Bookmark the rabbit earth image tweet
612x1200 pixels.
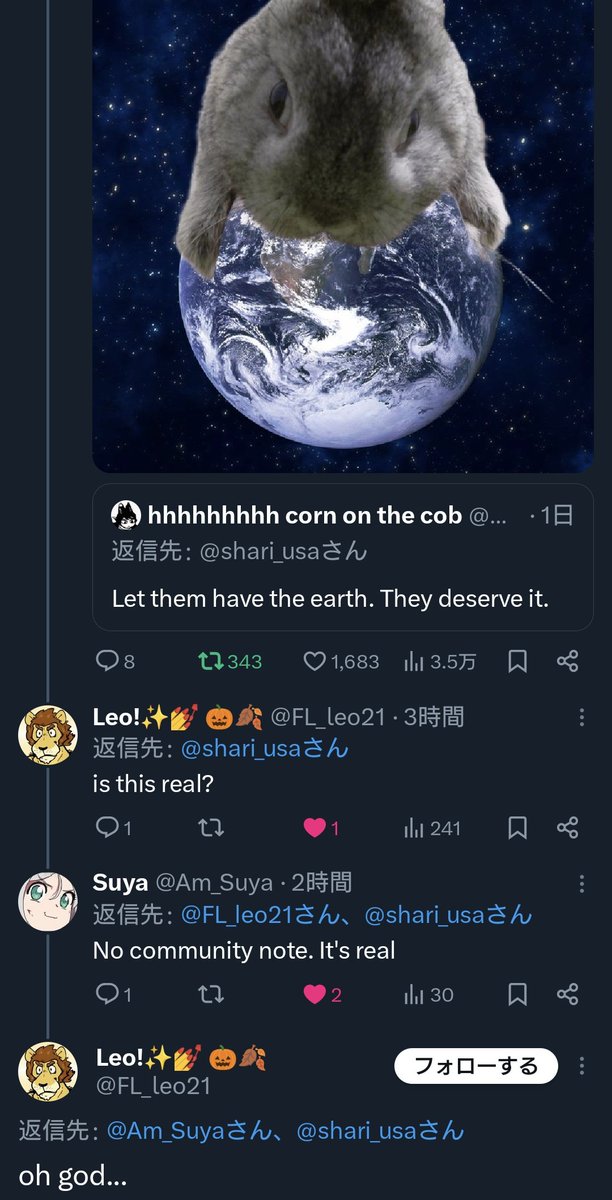click(517, 661)
